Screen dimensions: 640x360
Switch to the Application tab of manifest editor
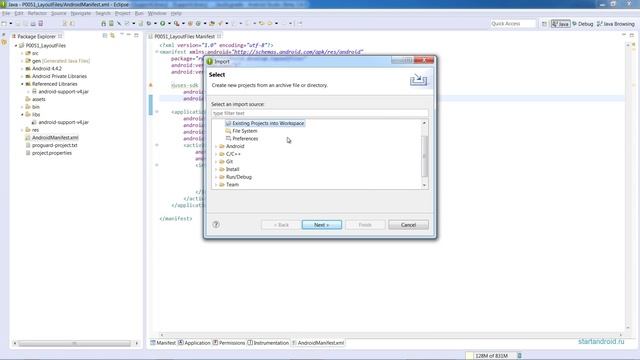pyautogui.click(x=194, y=343)
